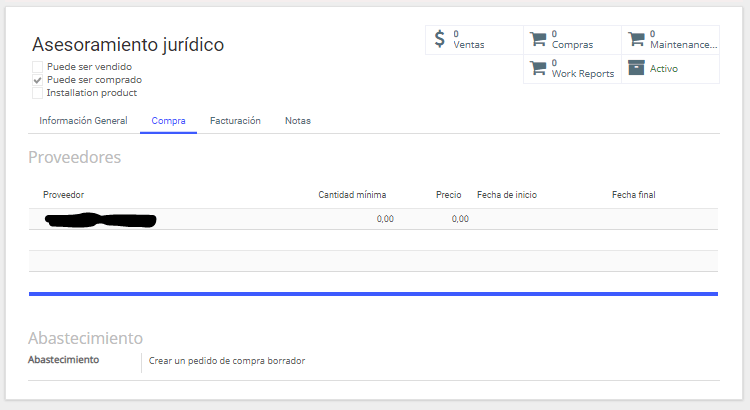
Task: Click the dollar sign Ventas icon
Action: [439, 39]
